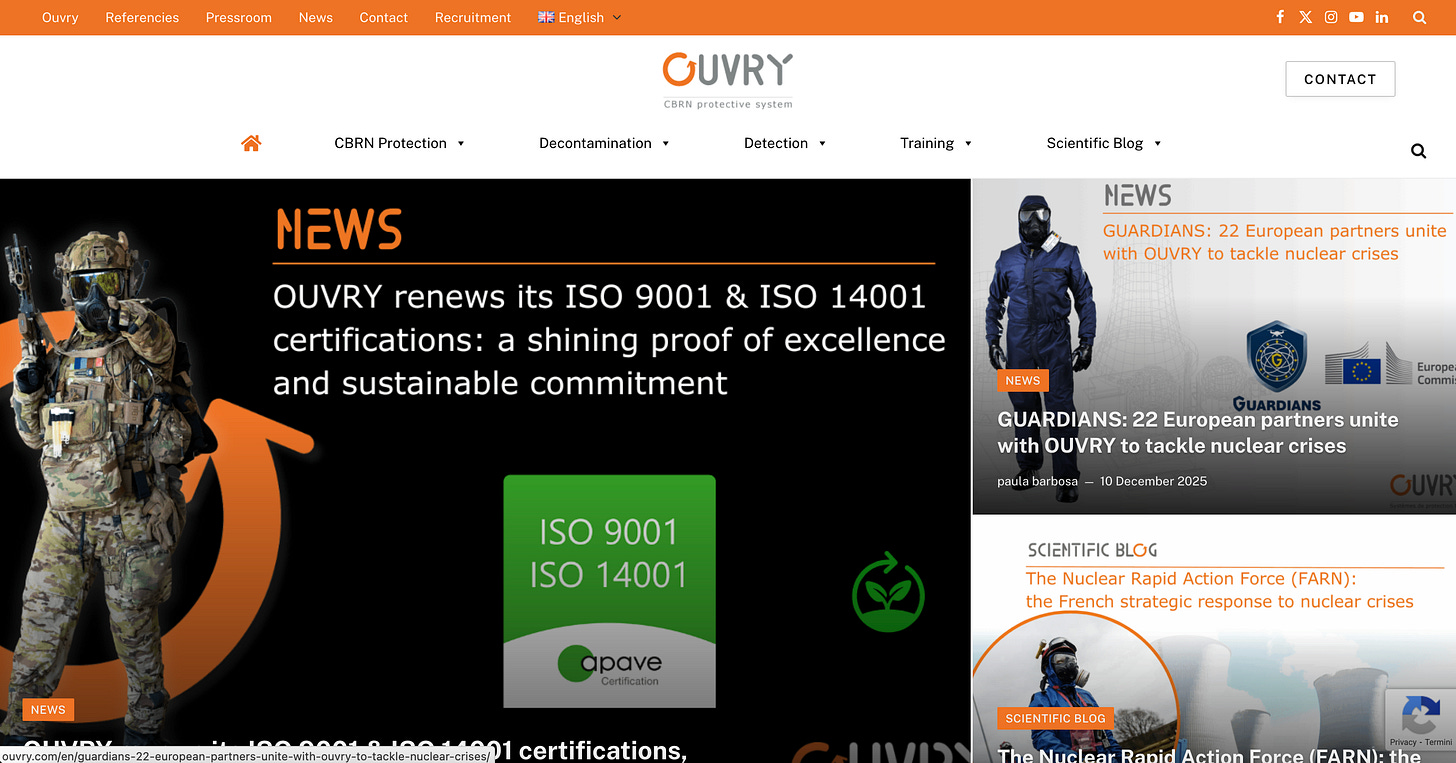This screenshot has height=763, width=1456.
Task: Open the Facebook social icon
Action: pyautogui.click(x=1280, y=17)
